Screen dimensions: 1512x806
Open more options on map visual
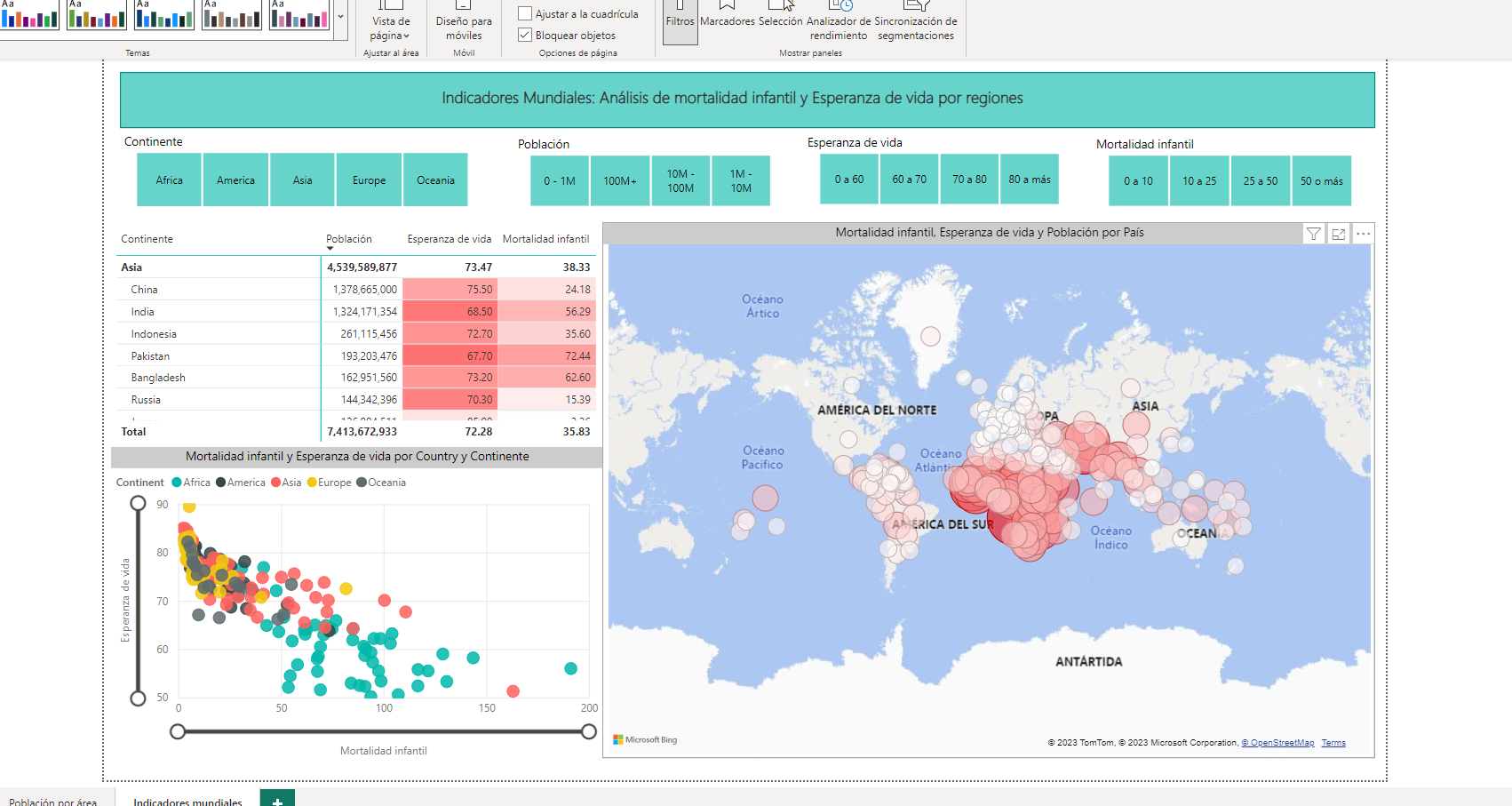pyautogui.click(x=1363, y=234)
